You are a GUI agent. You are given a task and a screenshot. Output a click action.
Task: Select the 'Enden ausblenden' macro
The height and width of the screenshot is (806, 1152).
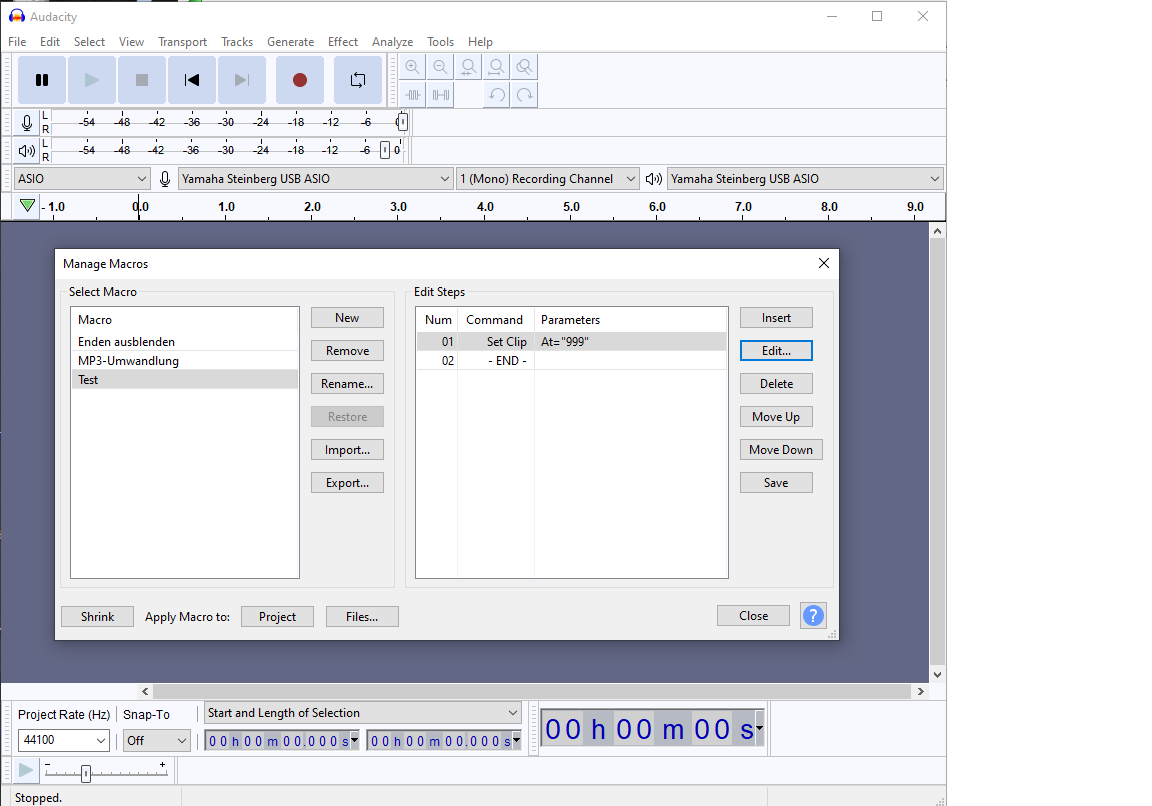click(184, 342)
